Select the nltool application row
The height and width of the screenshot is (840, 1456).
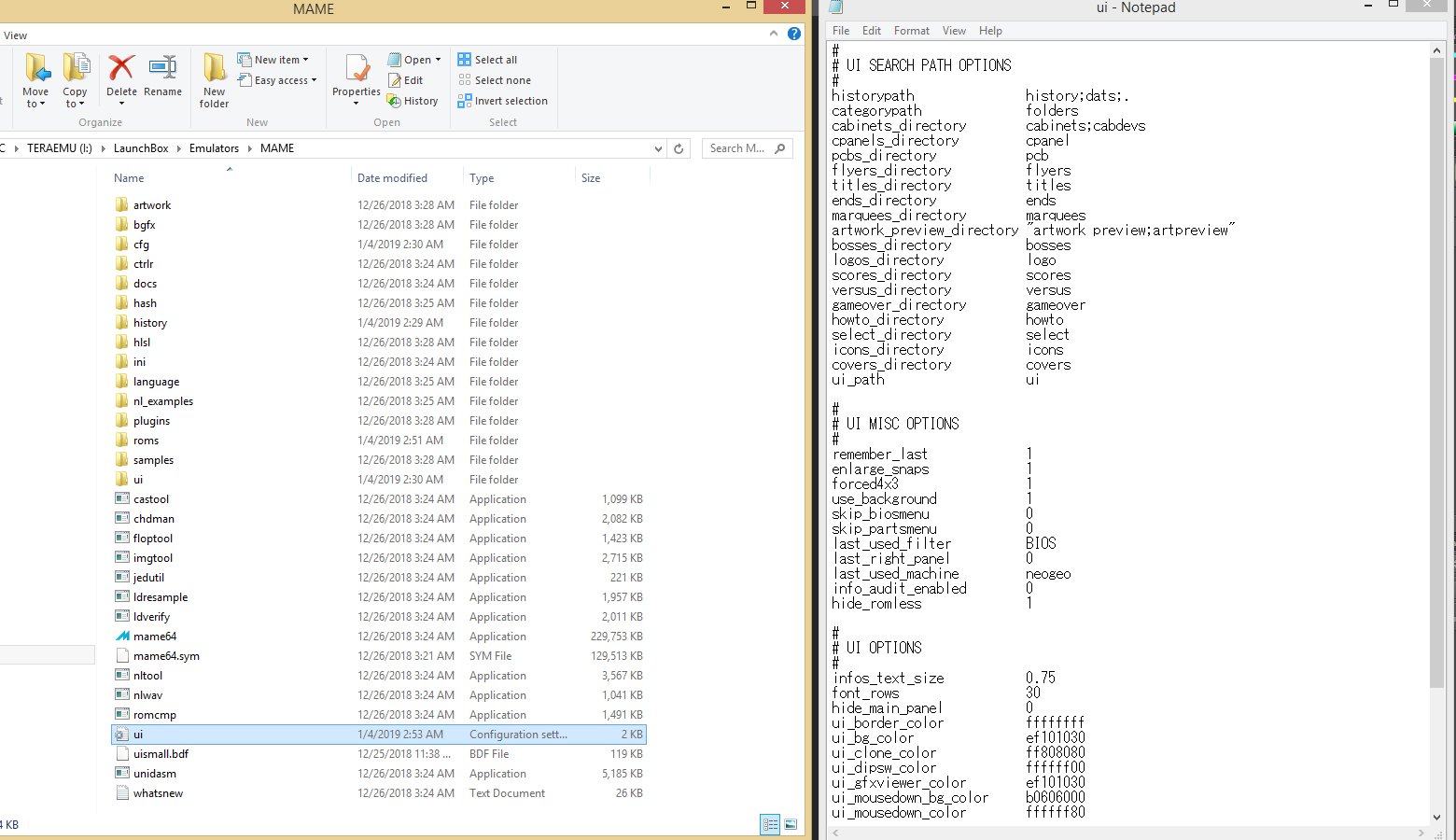click(378, 675)
